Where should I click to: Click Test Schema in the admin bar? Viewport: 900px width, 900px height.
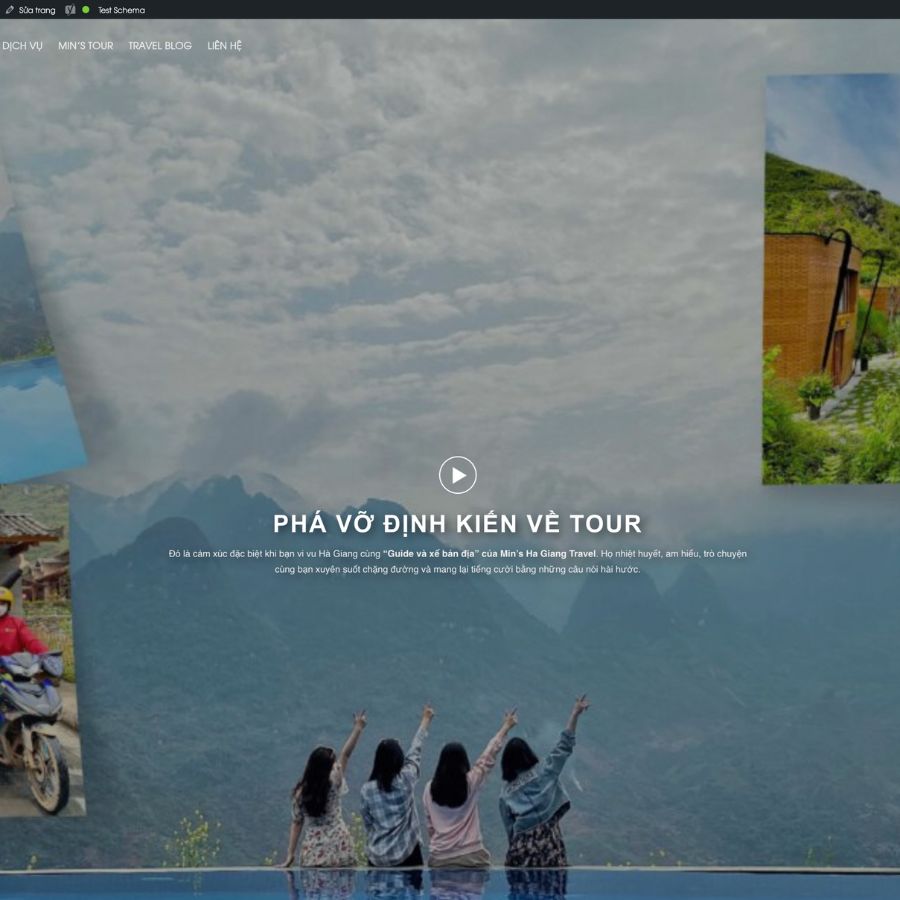tap(120, 9)
